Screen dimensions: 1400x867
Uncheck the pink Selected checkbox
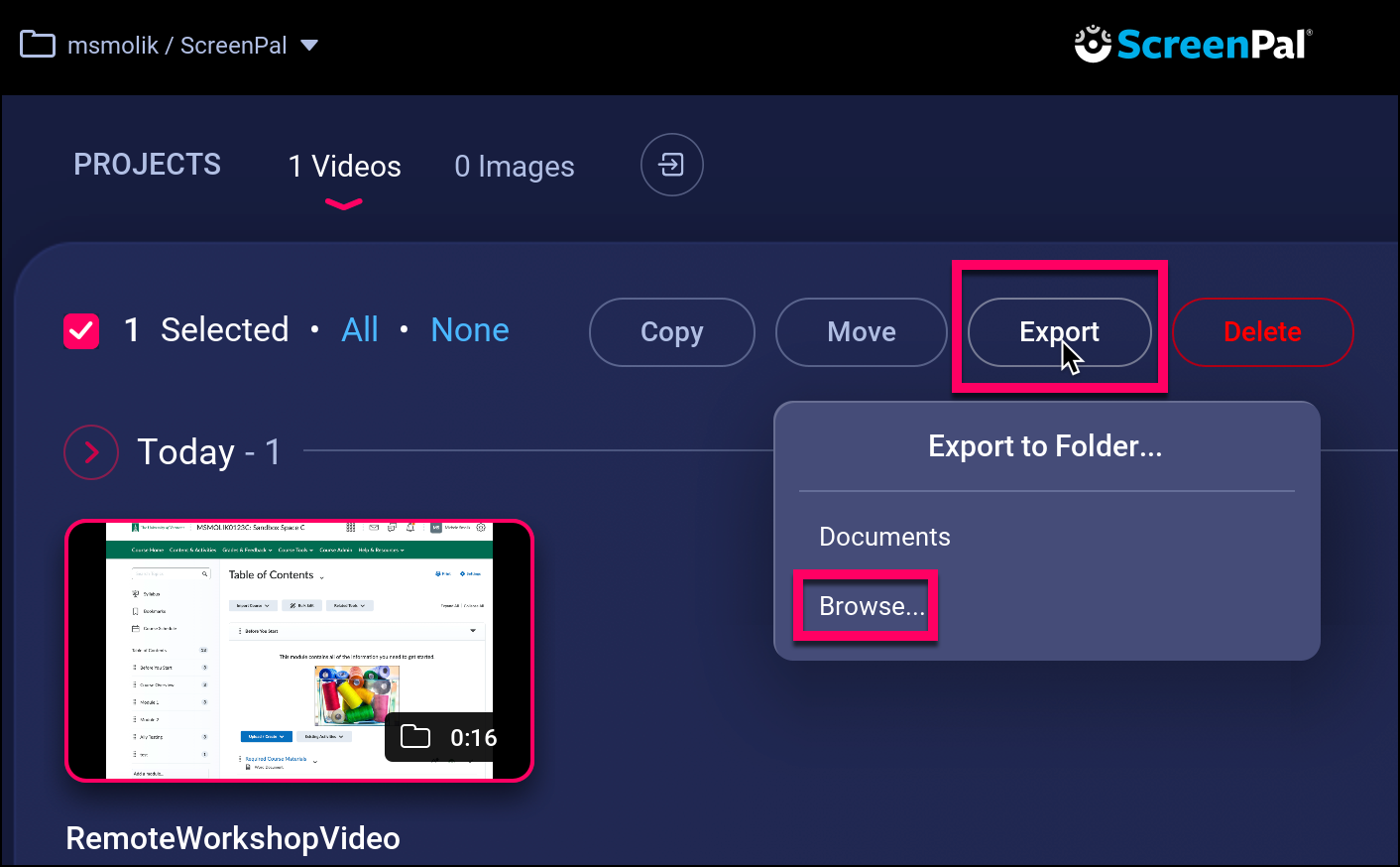coord(81,331)
